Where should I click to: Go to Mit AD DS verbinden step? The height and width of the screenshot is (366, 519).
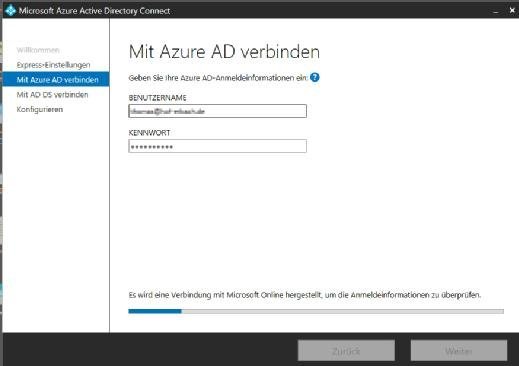tap(52, 95)
